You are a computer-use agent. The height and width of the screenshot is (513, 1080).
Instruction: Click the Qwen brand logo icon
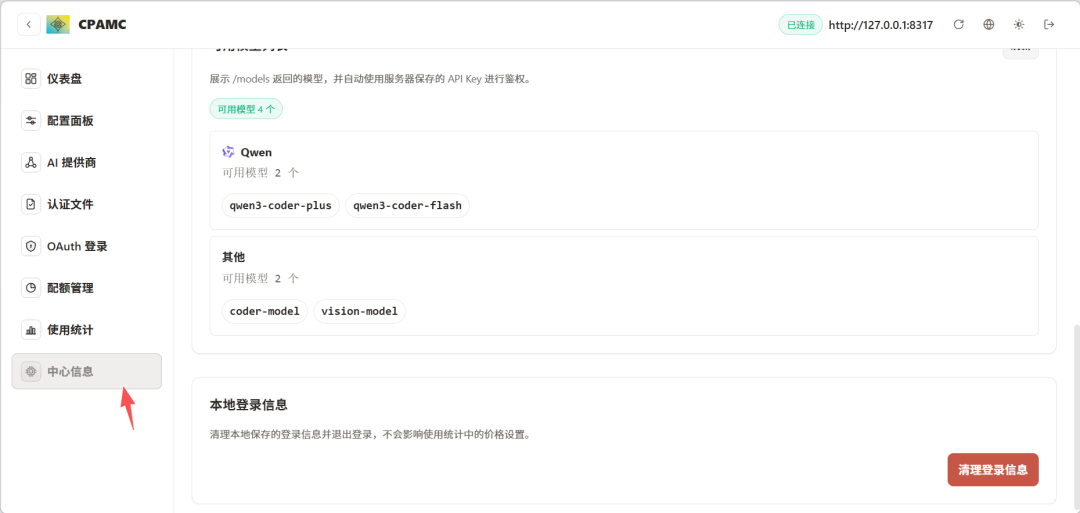pos(229,152)
